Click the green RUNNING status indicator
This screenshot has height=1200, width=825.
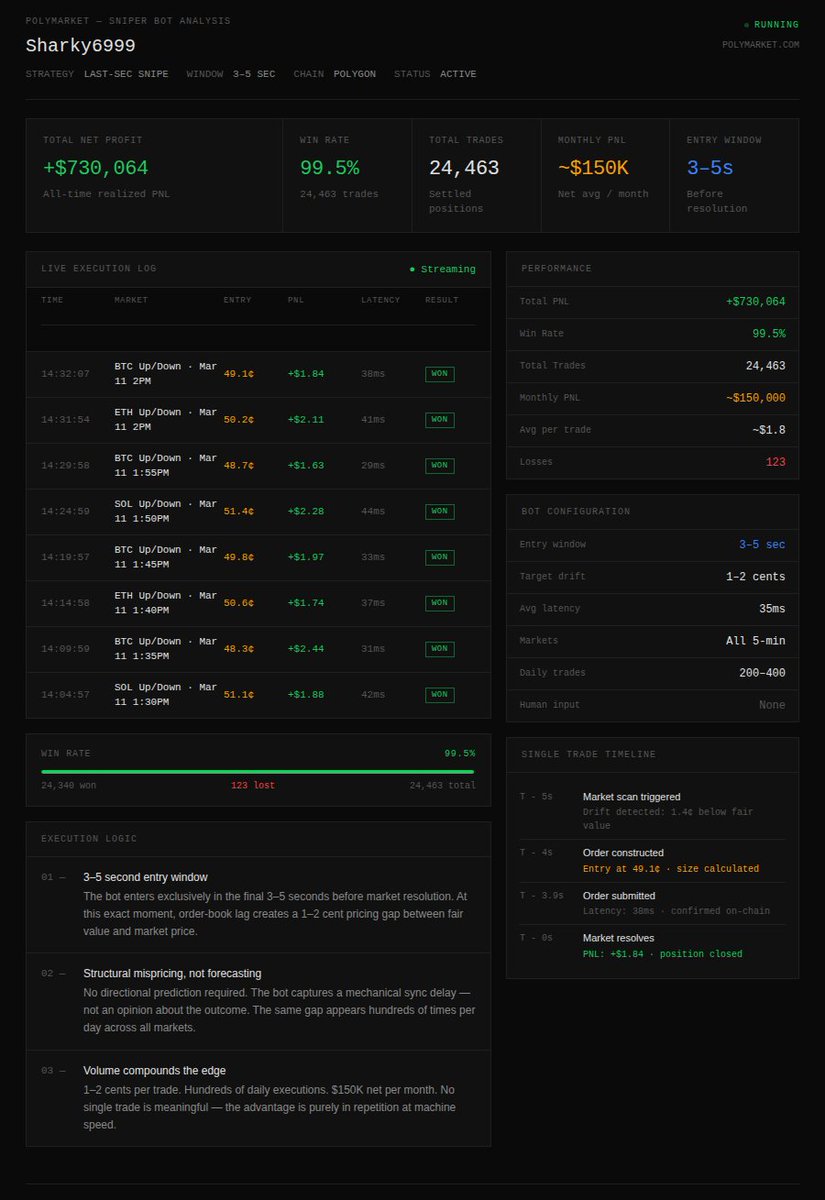[771, 24]
